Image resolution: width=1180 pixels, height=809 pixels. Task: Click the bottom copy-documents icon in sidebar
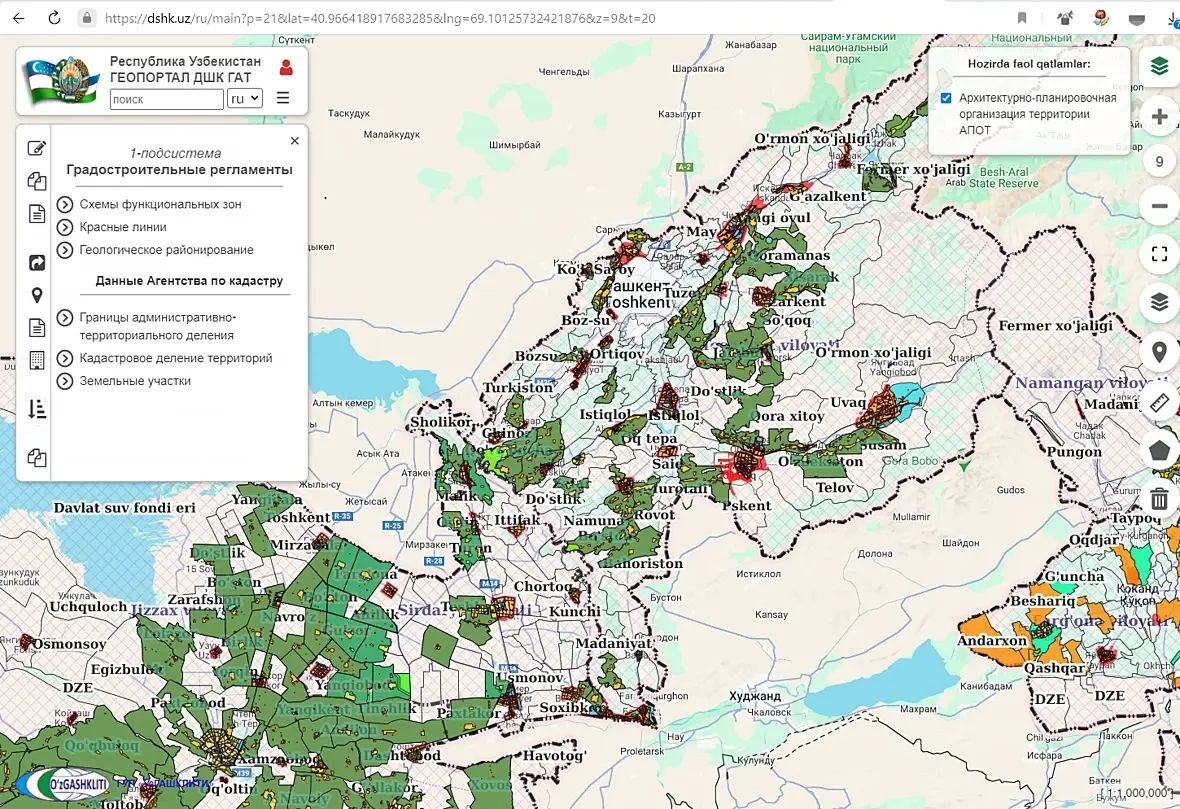[x=36, y=458]
